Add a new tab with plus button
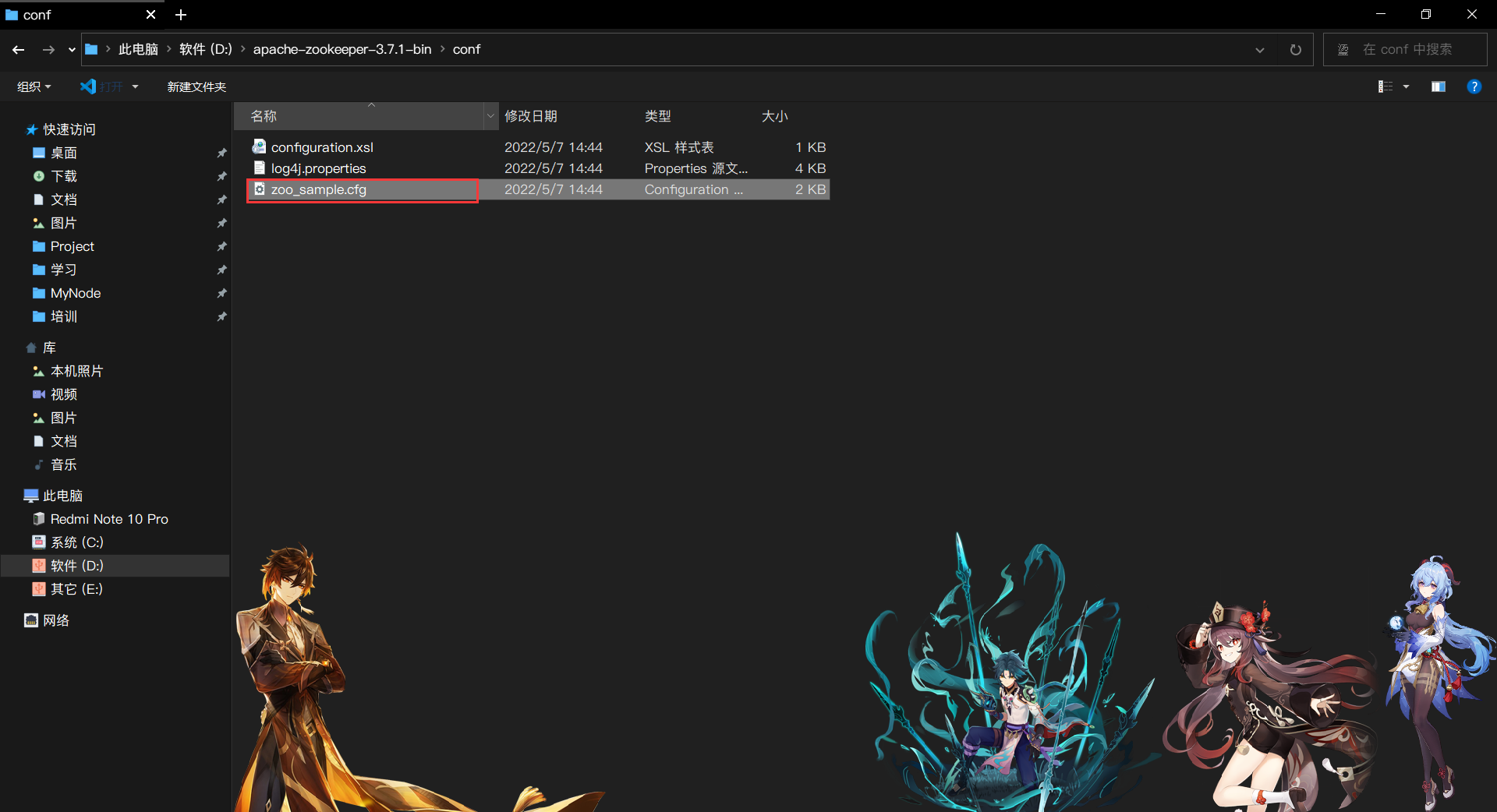The width and height of the screenshot is (1497, 812). pyautogui.click(x=181, y=15)
